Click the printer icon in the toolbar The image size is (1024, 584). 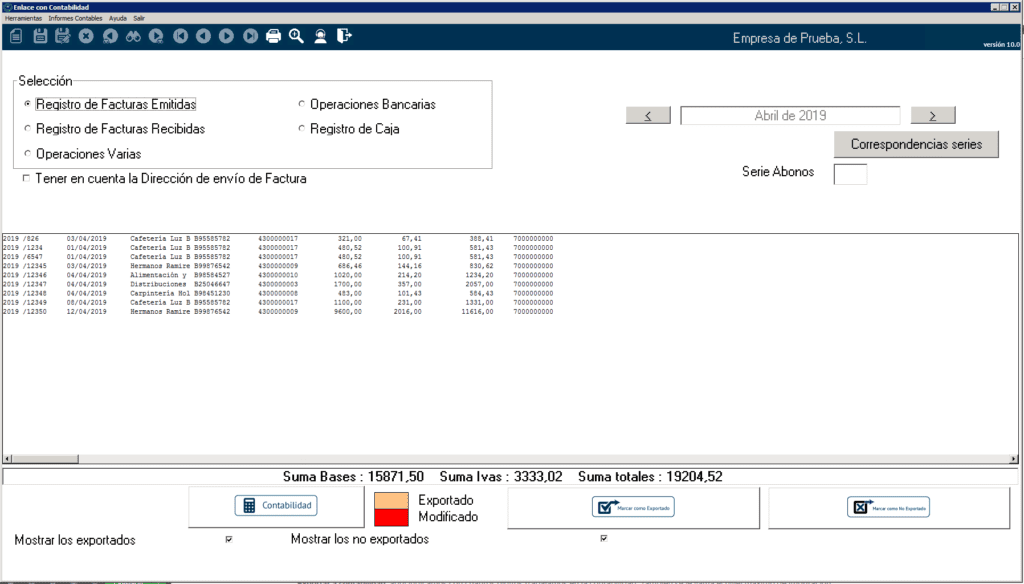[273, 36]
